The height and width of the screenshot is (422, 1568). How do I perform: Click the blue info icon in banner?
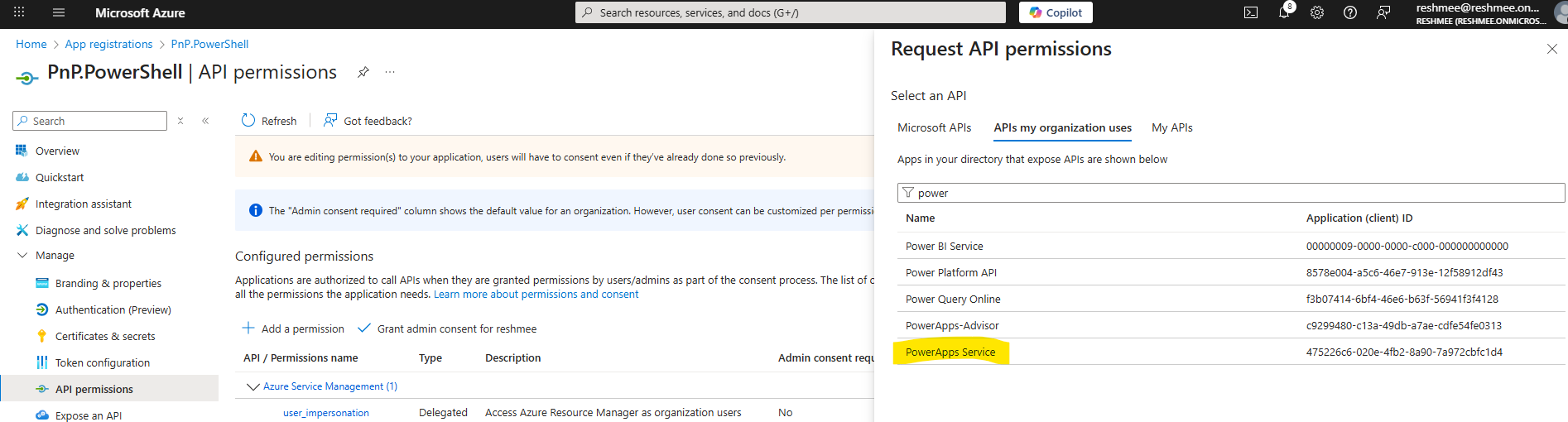(256, 210)
